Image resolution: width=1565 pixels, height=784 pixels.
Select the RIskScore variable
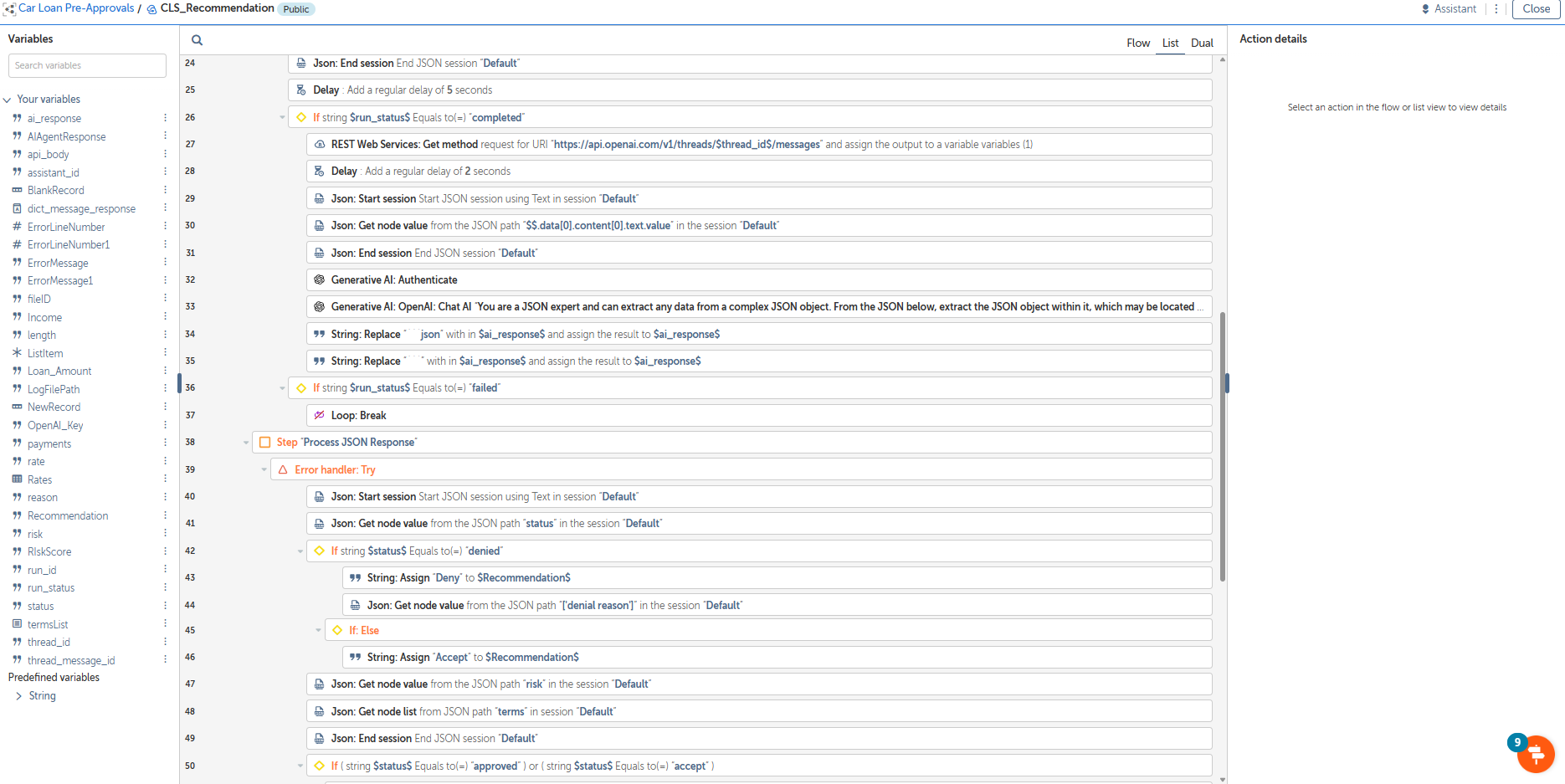49,552
